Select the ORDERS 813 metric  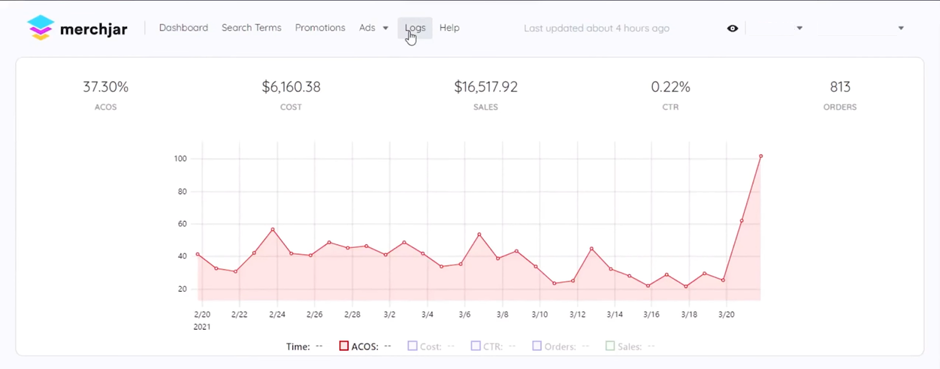[840, 95]
